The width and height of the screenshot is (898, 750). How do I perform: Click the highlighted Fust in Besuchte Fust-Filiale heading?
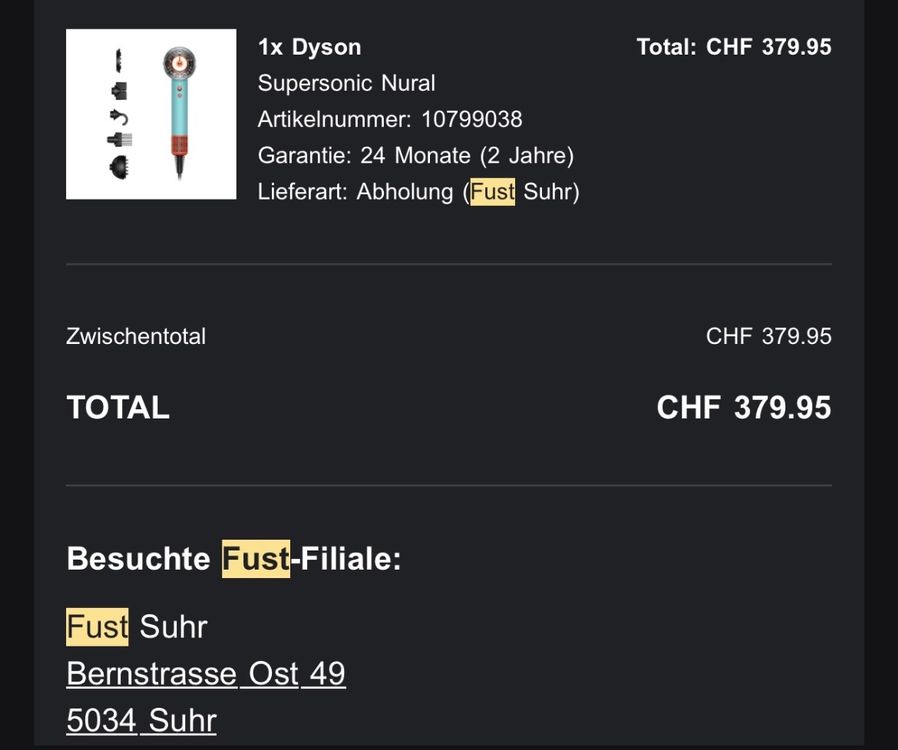256,558
